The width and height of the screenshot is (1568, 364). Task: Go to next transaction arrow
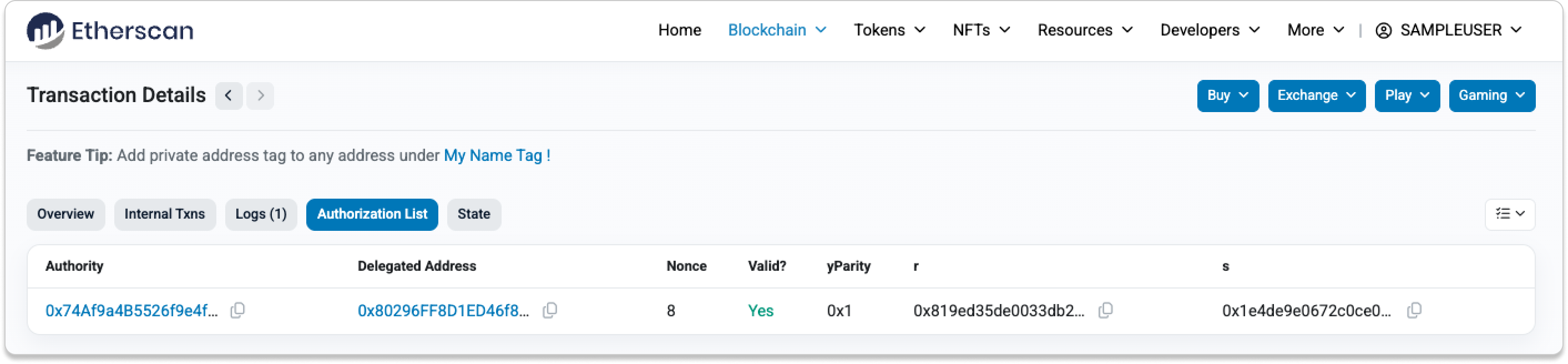click(261, 95)
